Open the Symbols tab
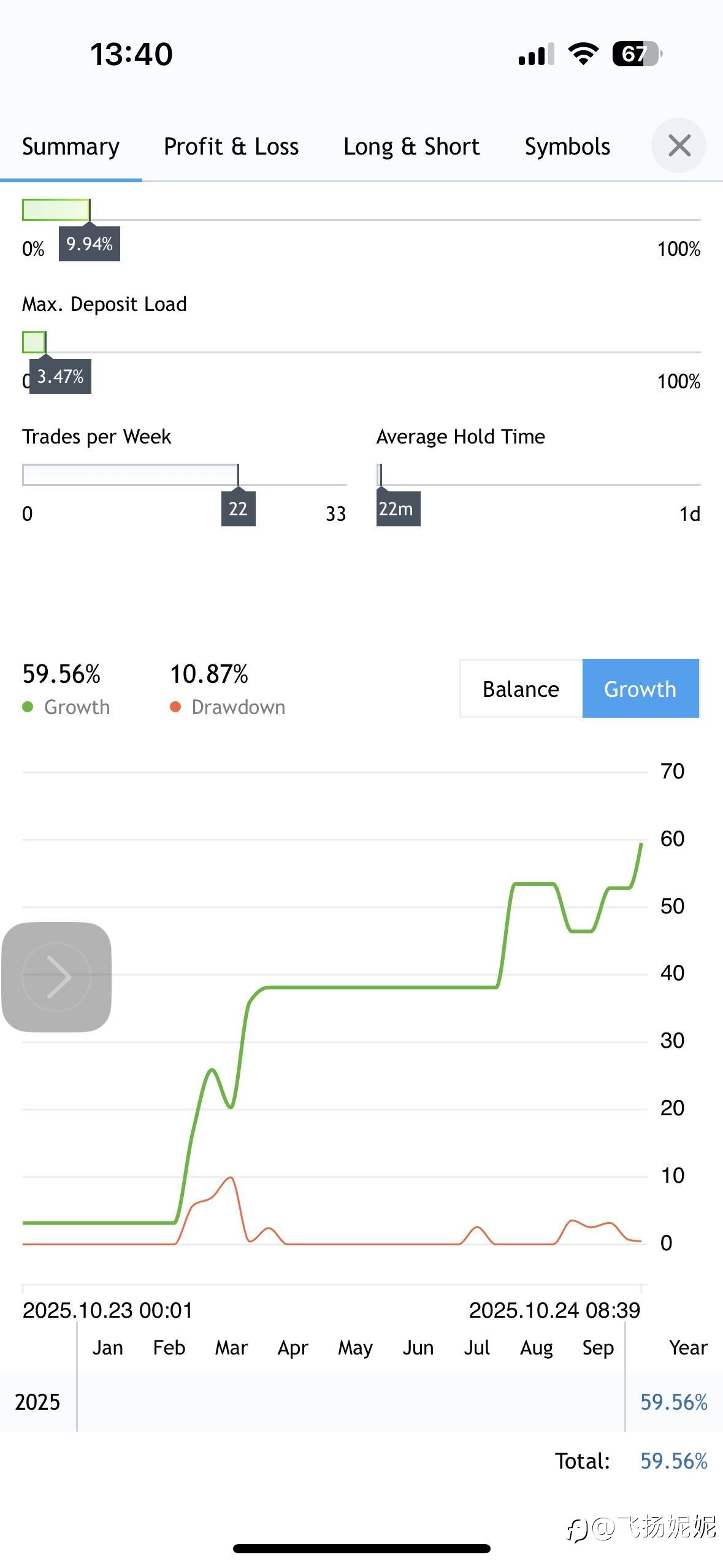723x1568 pixels. tap(567, 147)
